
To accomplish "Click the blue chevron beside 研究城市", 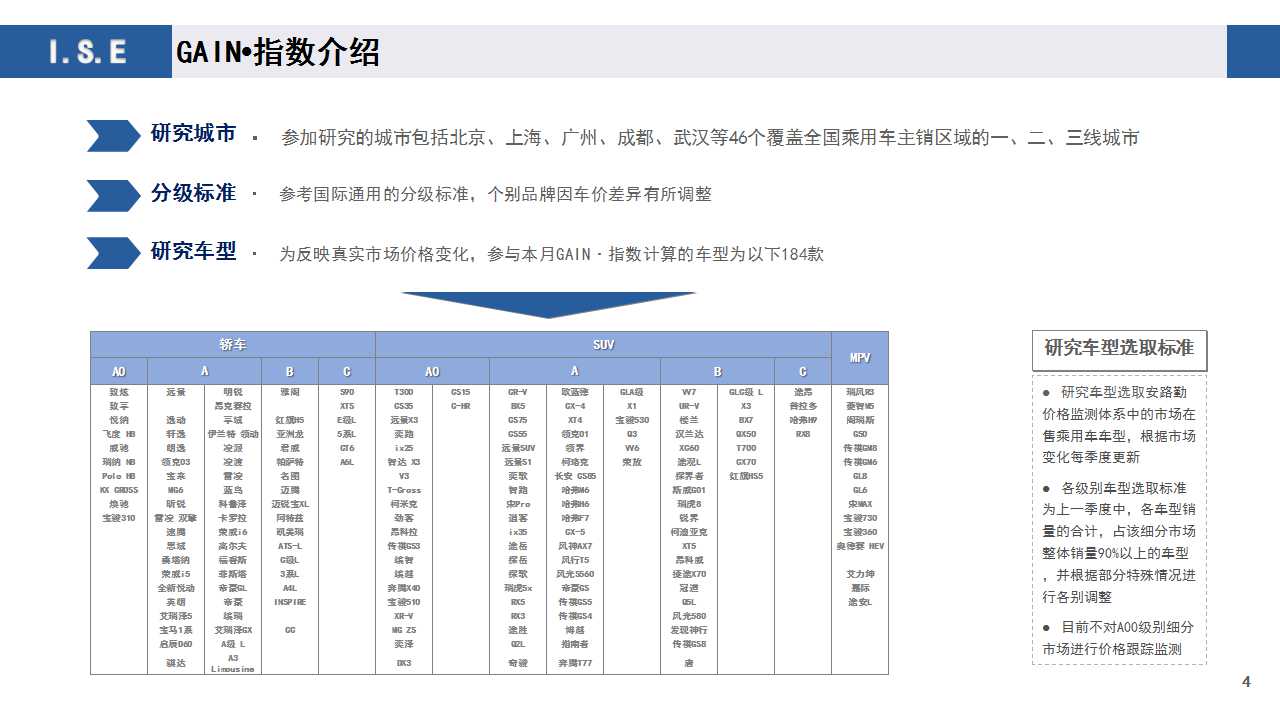I will tap(113, 135).
